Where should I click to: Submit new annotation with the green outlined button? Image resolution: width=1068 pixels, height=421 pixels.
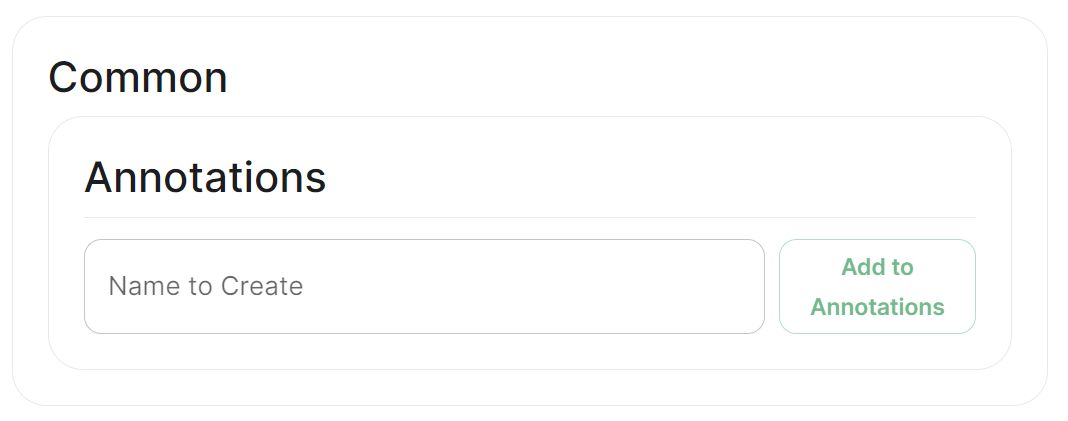pos(877,287)
